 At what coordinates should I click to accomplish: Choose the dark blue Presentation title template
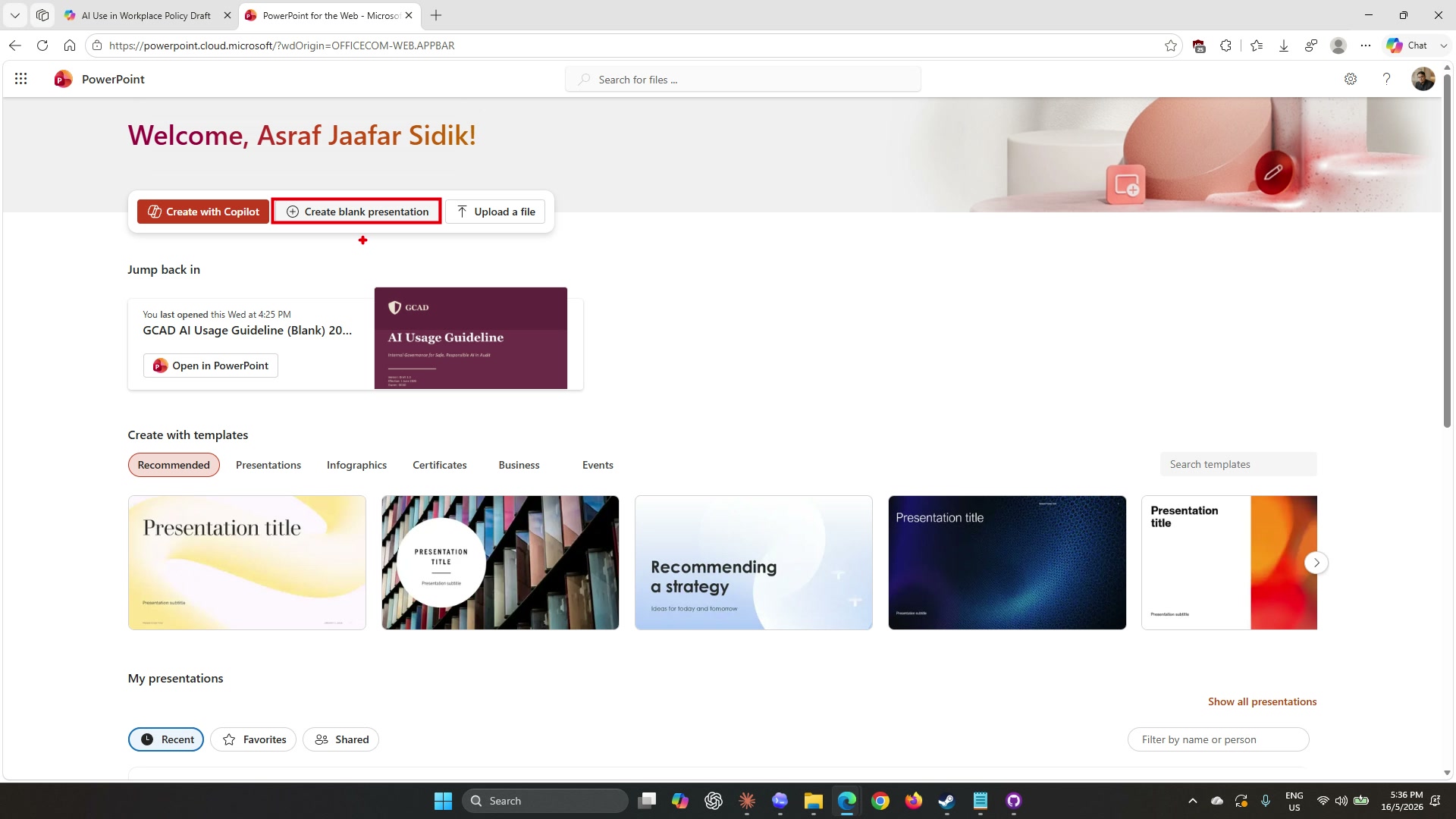pyautogui.click(x=1007, y=563)
